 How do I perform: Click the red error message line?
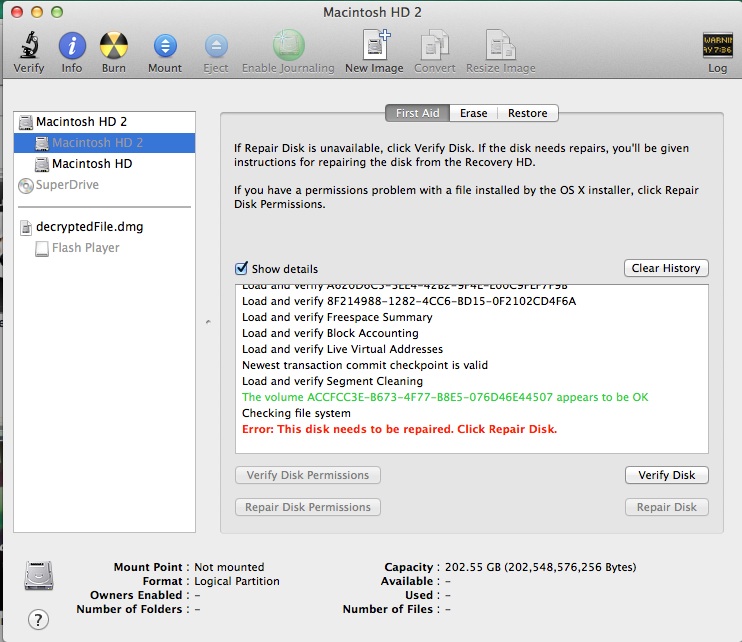click(399, 429)
